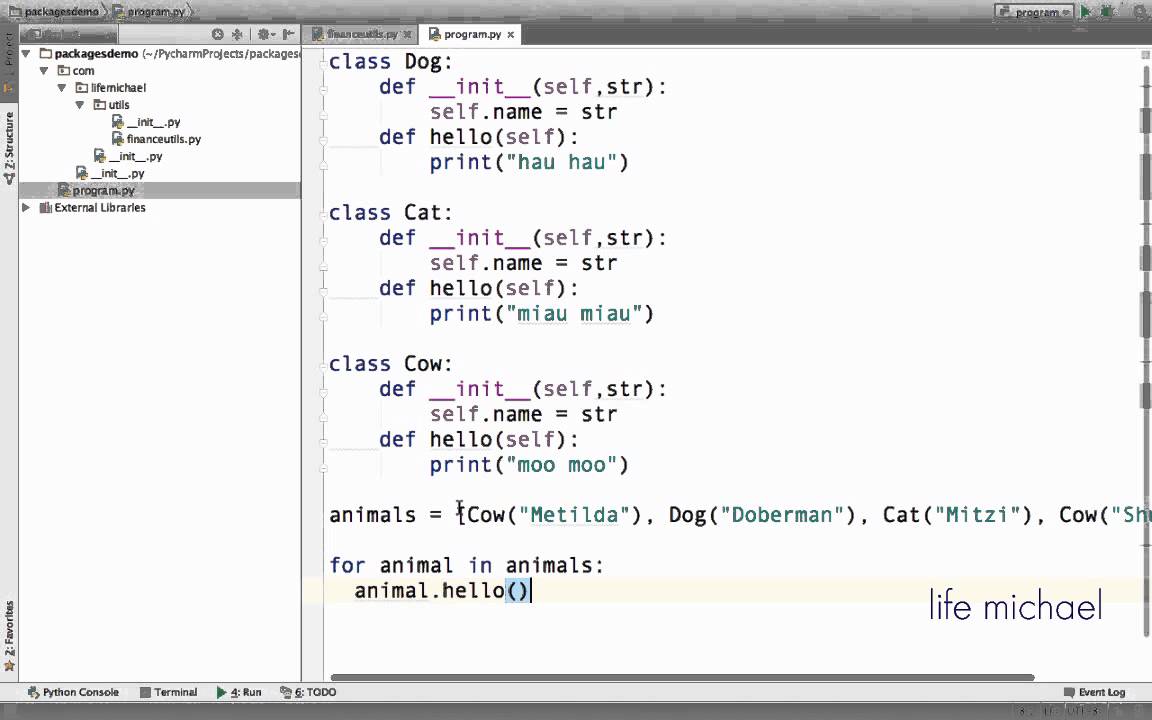The width and height of the screenshot is (1152, 720).
Task: Open the 6: TODO tool window
Action: coord(308,692)
